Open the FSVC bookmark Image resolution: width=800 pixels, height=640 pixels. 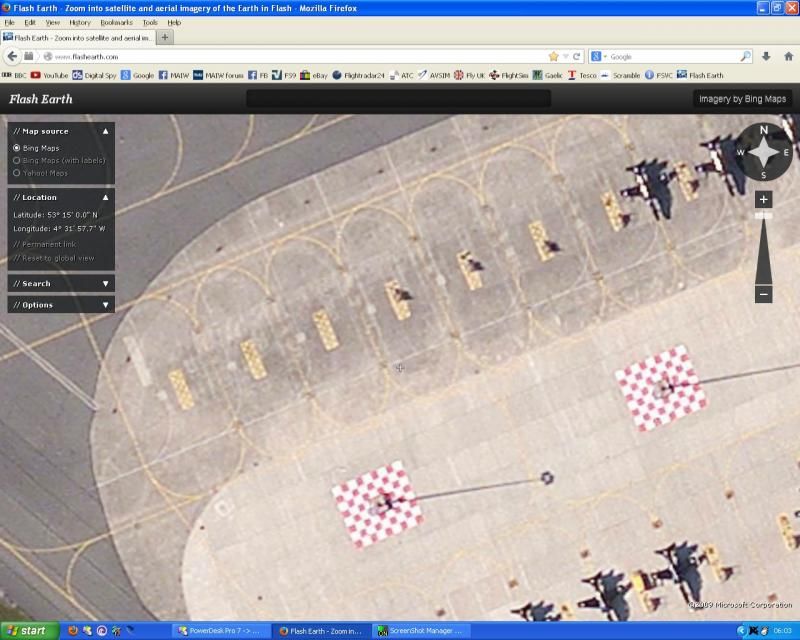point(659,75)
